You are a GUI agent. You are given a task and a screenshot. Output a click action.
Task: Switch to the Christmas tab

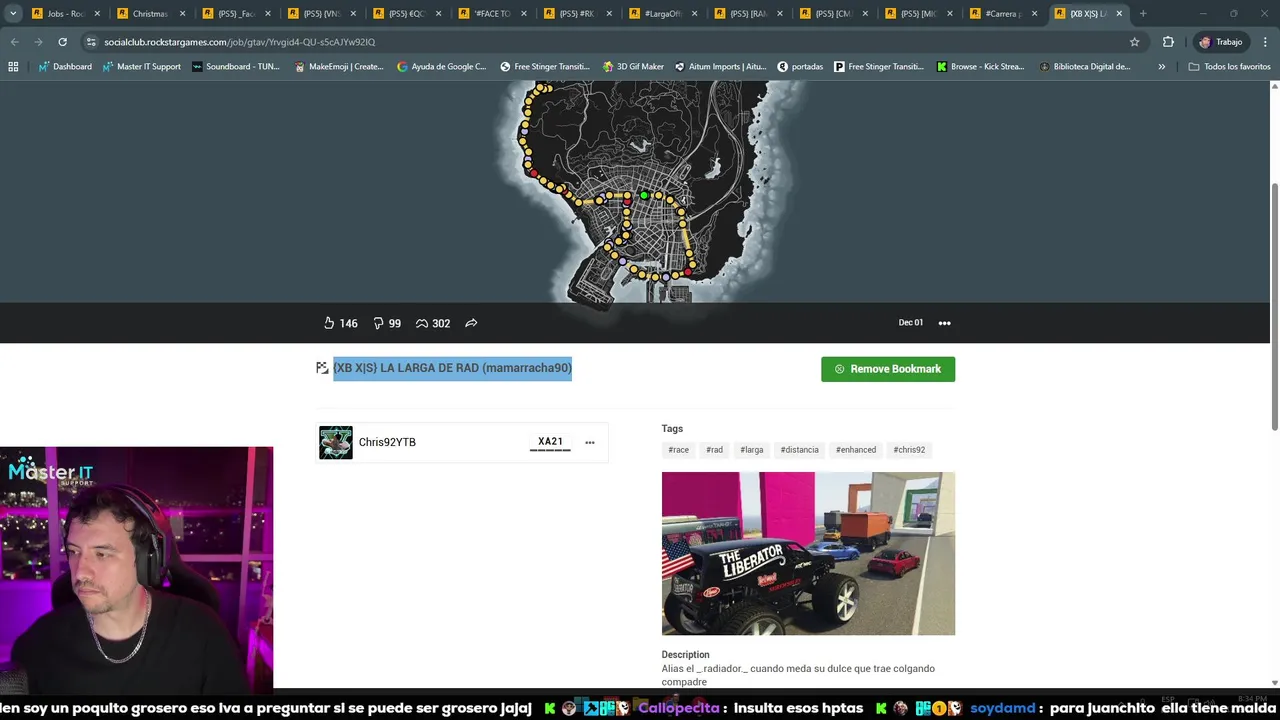[x=151, y=14]
